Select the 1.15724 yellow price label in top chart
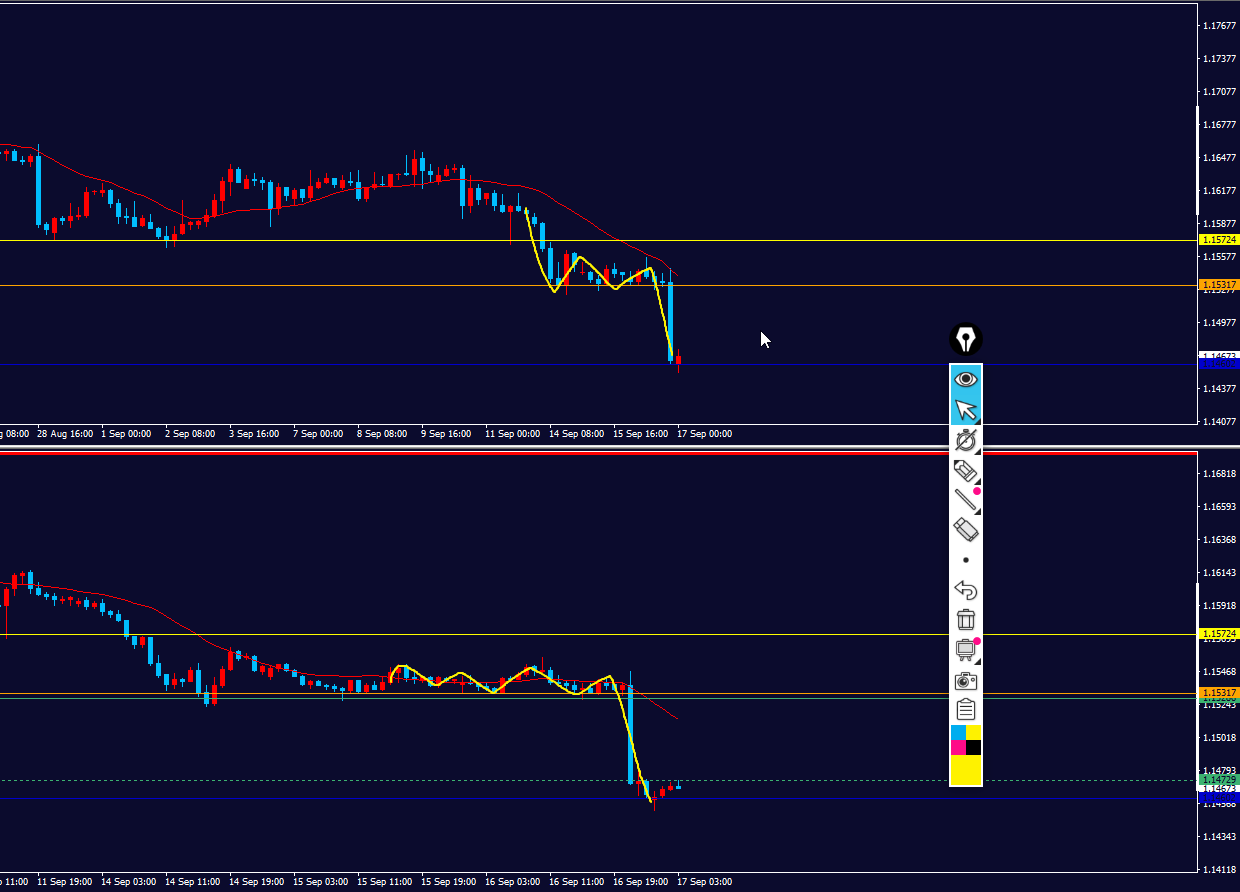Viewport: 1240px width, 892px height. (x=1219, y=240)
